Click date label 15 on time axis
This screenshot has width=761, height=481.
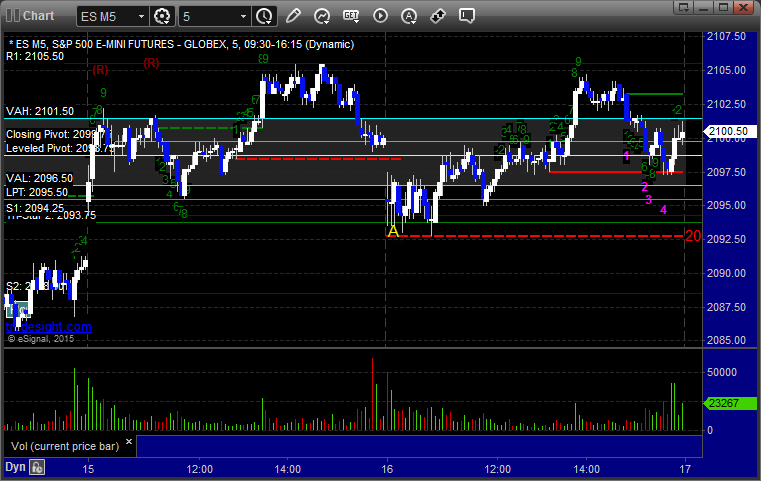[88, 469]
